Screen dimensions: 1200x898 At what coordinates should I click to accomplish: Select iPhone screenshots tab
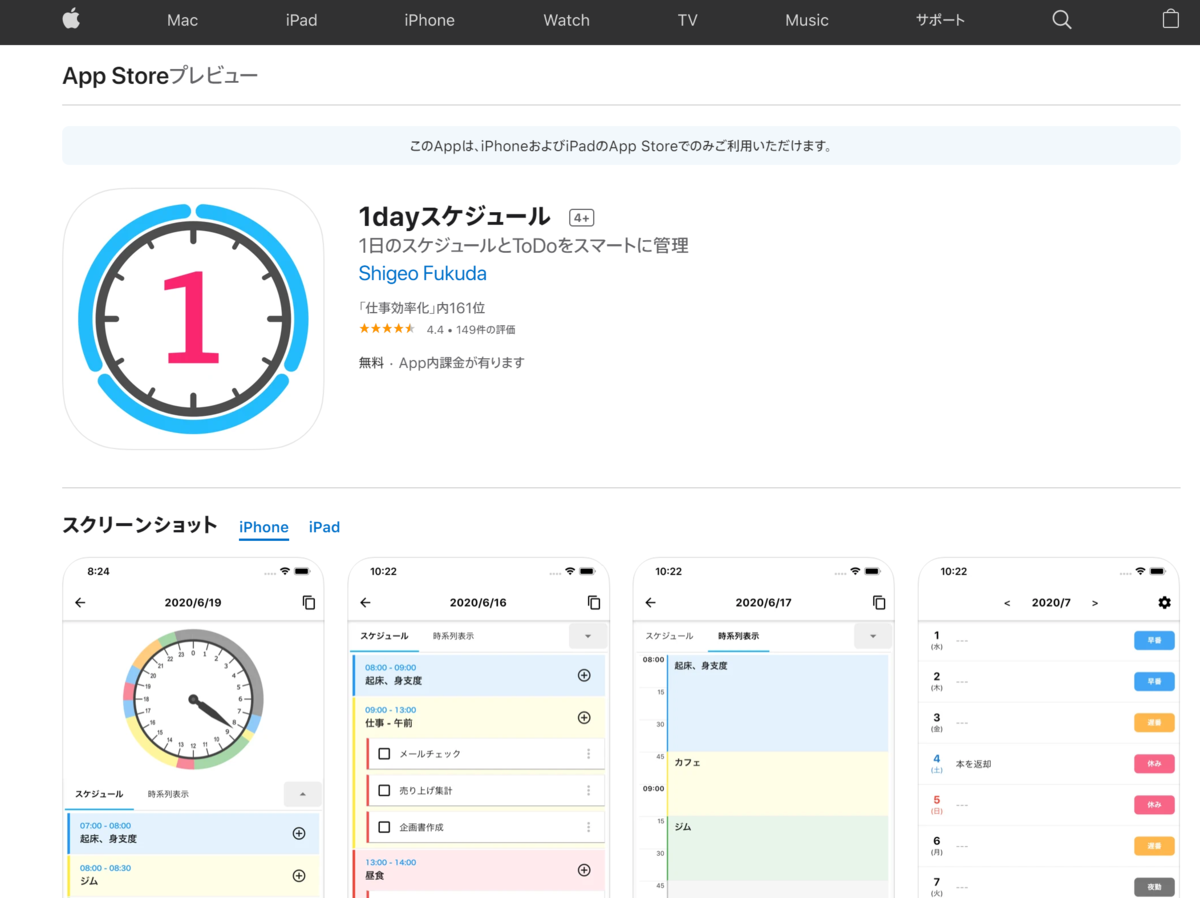264,527
